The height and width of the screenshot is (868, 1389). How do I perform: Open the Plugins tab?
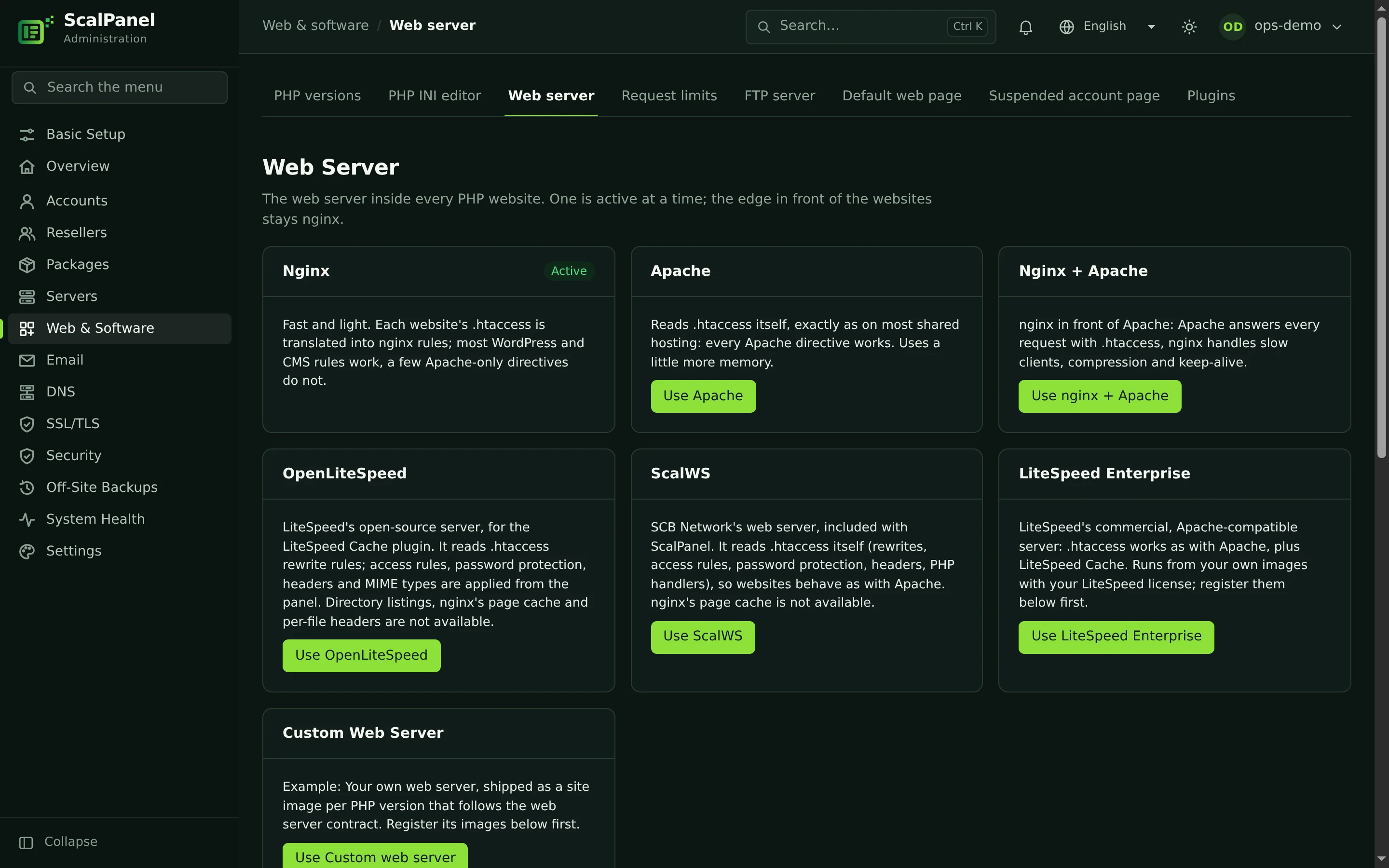[1211, 96]
